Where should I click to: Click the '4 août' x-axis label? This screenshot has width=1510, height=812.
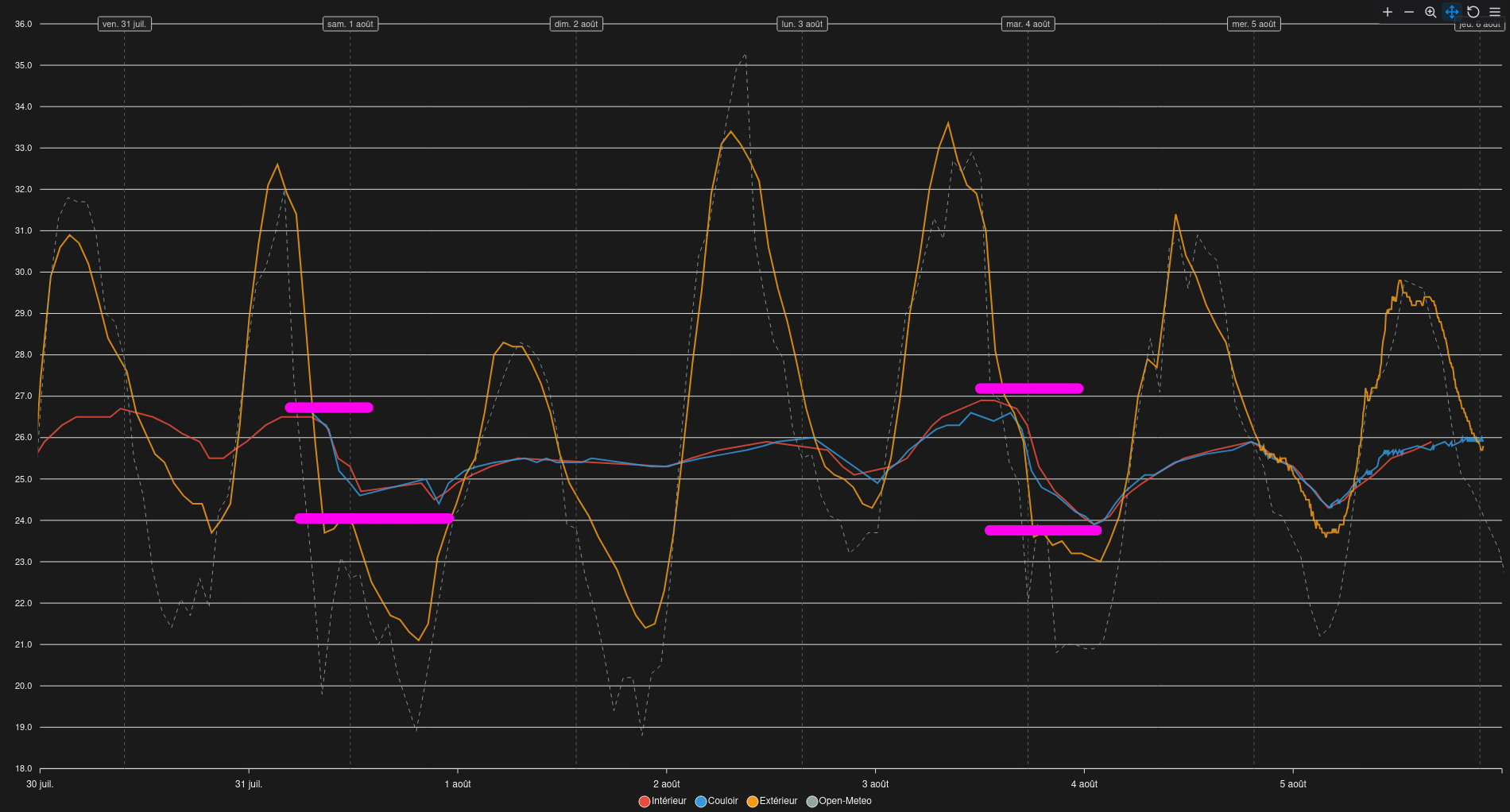1084,784
